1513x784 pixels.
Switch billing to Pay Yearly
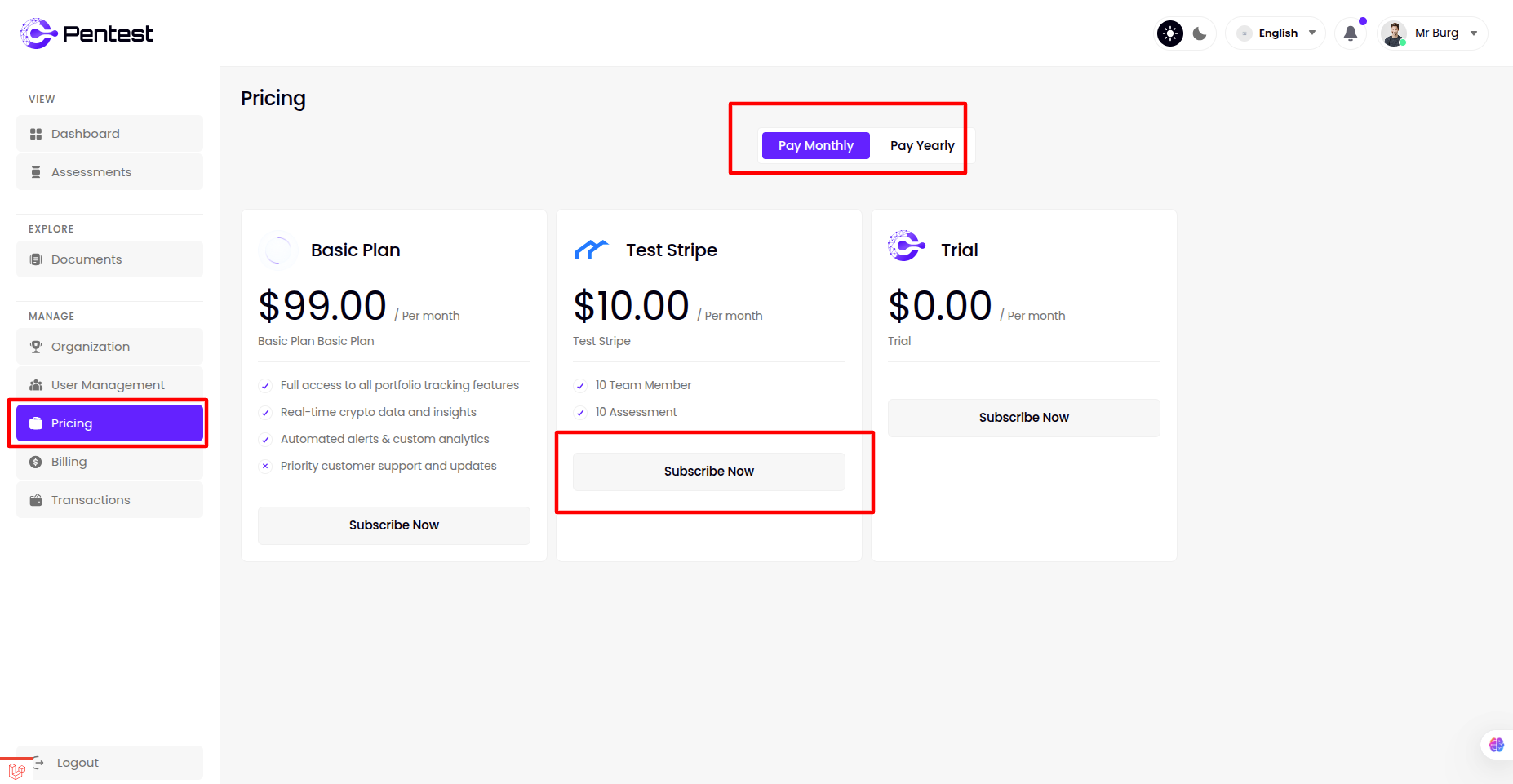tap(922, 145)
